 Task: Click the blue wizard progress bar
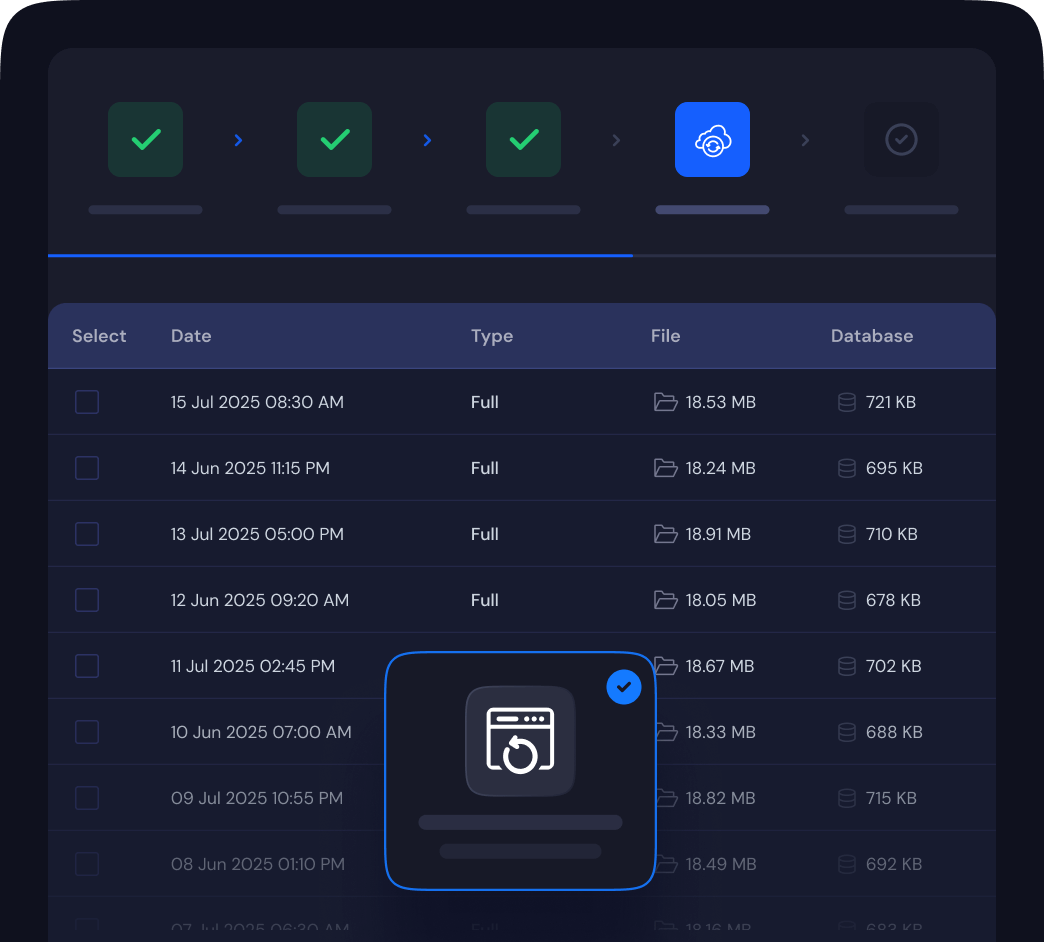340,256
